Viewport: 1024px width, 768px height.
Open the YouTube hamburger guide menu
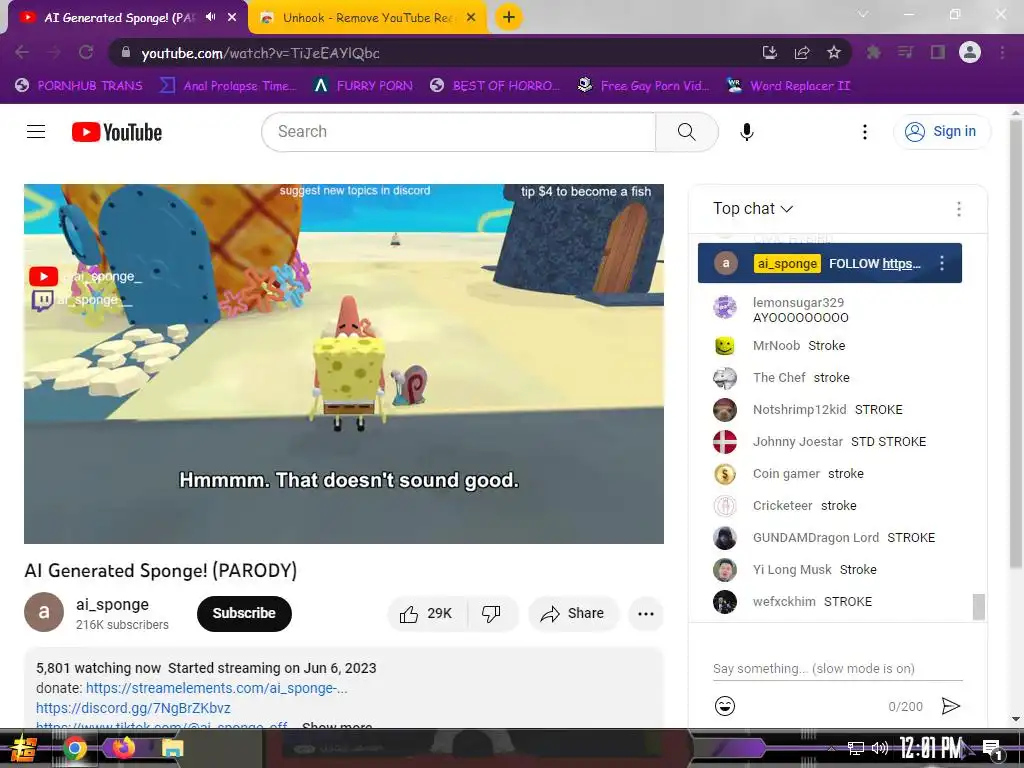coord(36,132)
